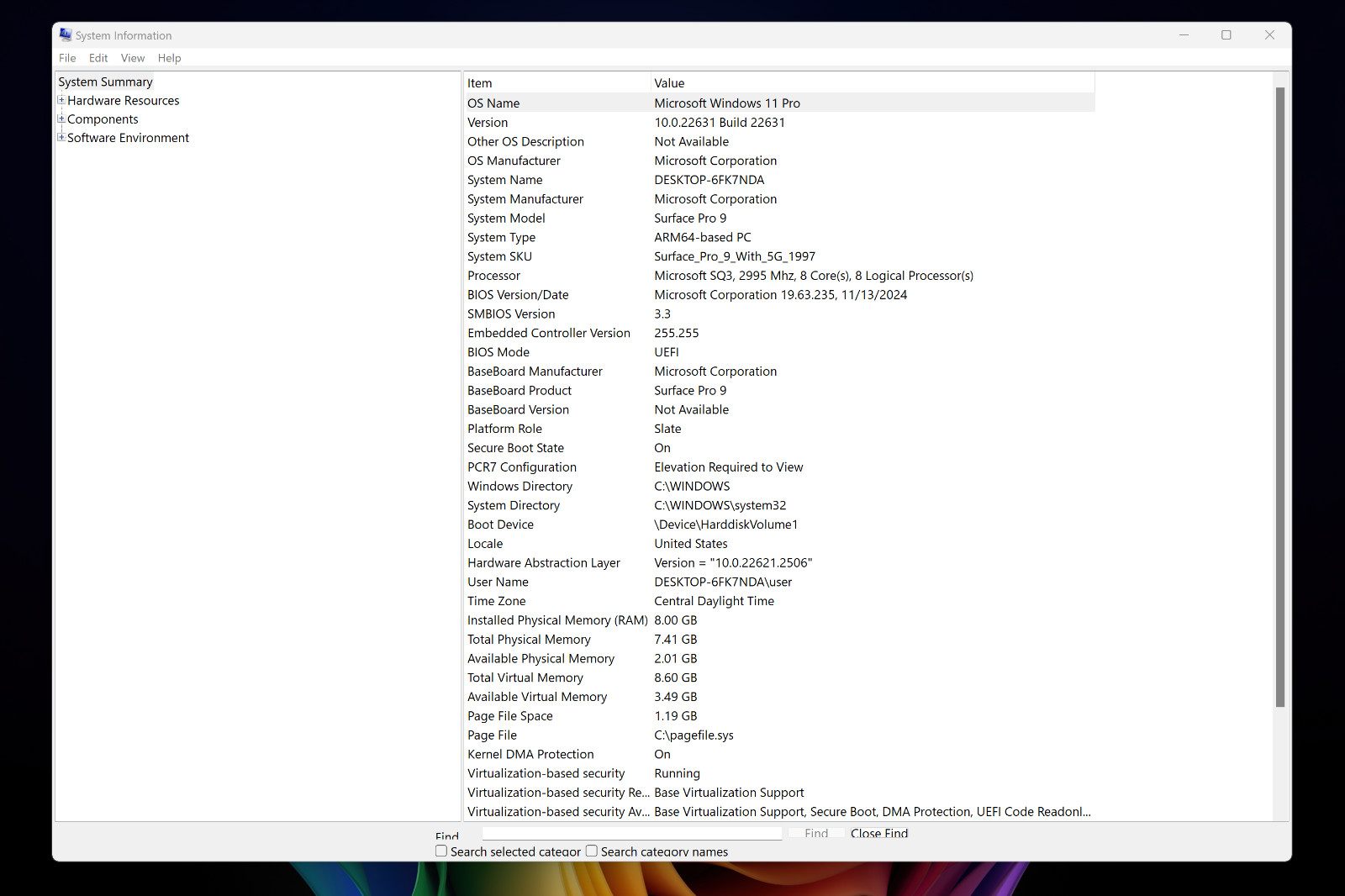Click the C:\pagefile.sys value
The image size is (1345, 896).
pyautogui.click(x=694, y=735)
